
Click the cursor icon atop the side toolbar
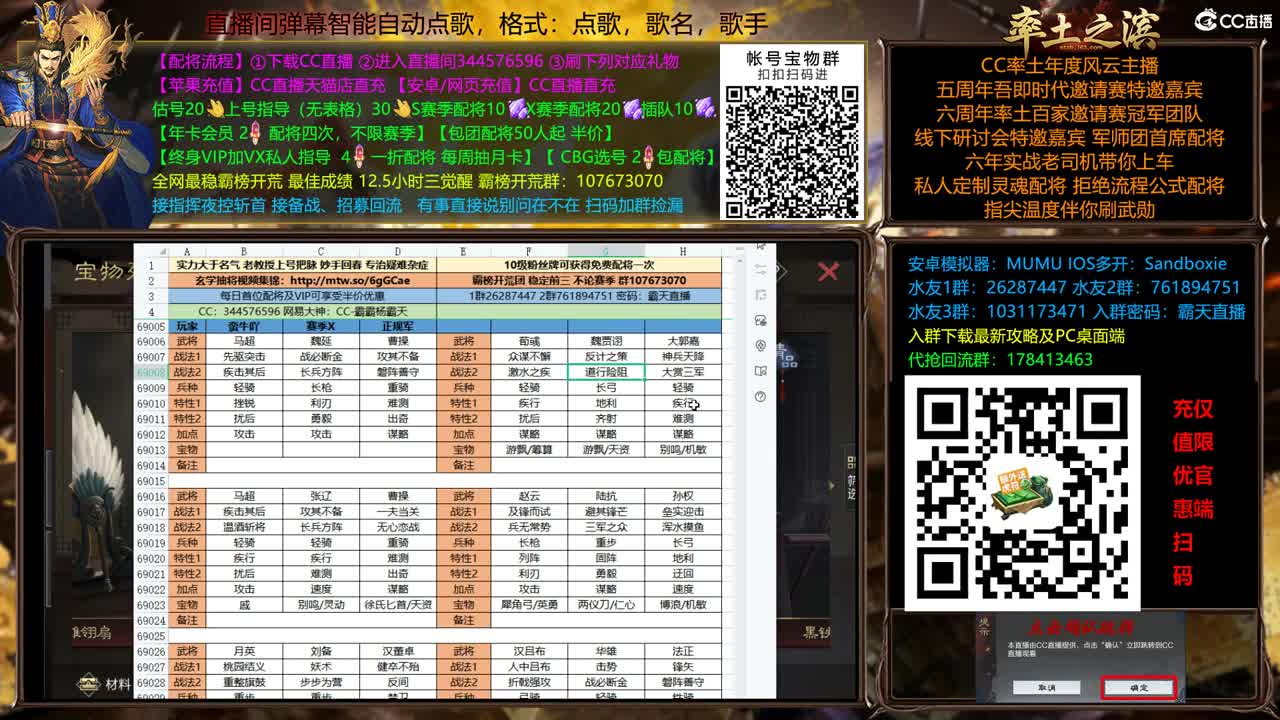(761, 246)
